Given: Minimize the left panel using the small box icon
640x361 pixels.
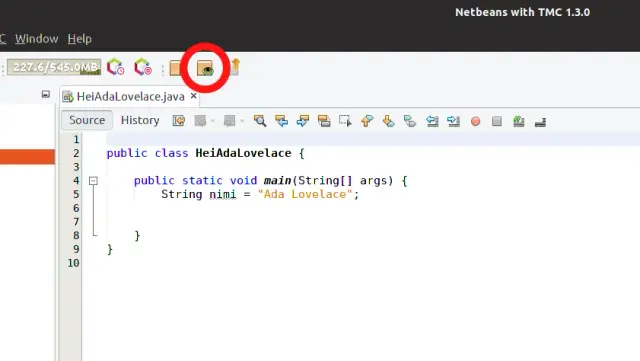Looking at the screenshot, I should pyautogui.click(x=46, y=94).
